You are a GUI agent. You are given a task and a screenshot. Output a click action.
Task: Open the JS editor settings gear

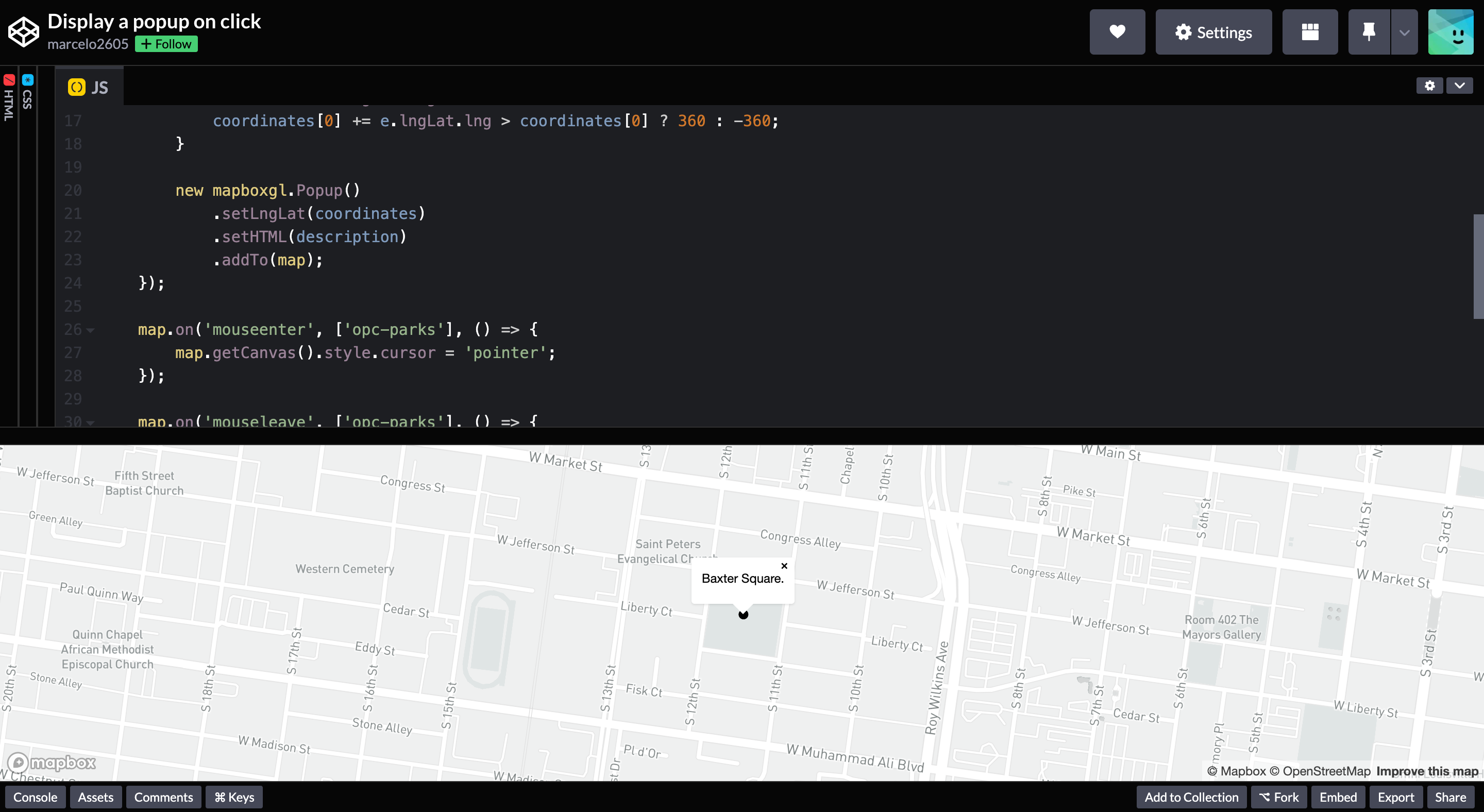tap(1429, 85)
